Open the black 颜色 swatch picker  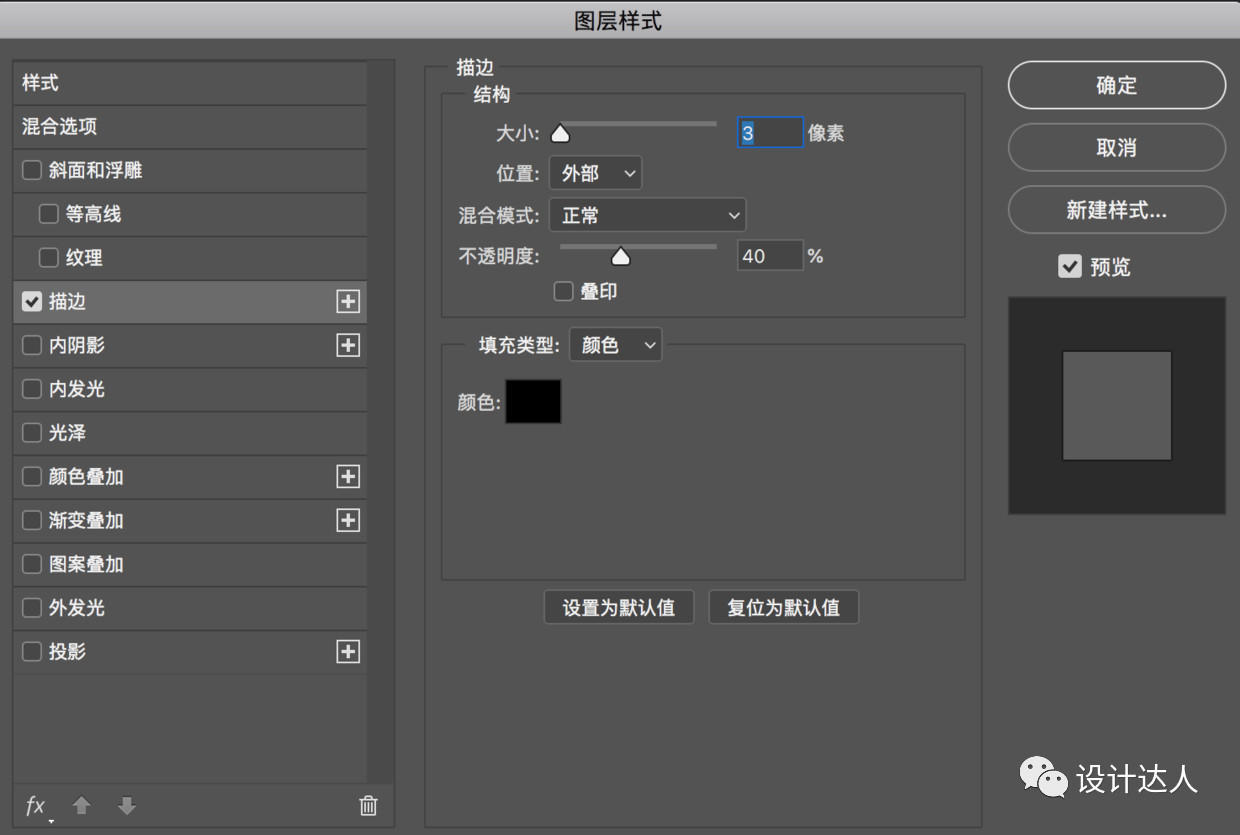click(533, 401)
